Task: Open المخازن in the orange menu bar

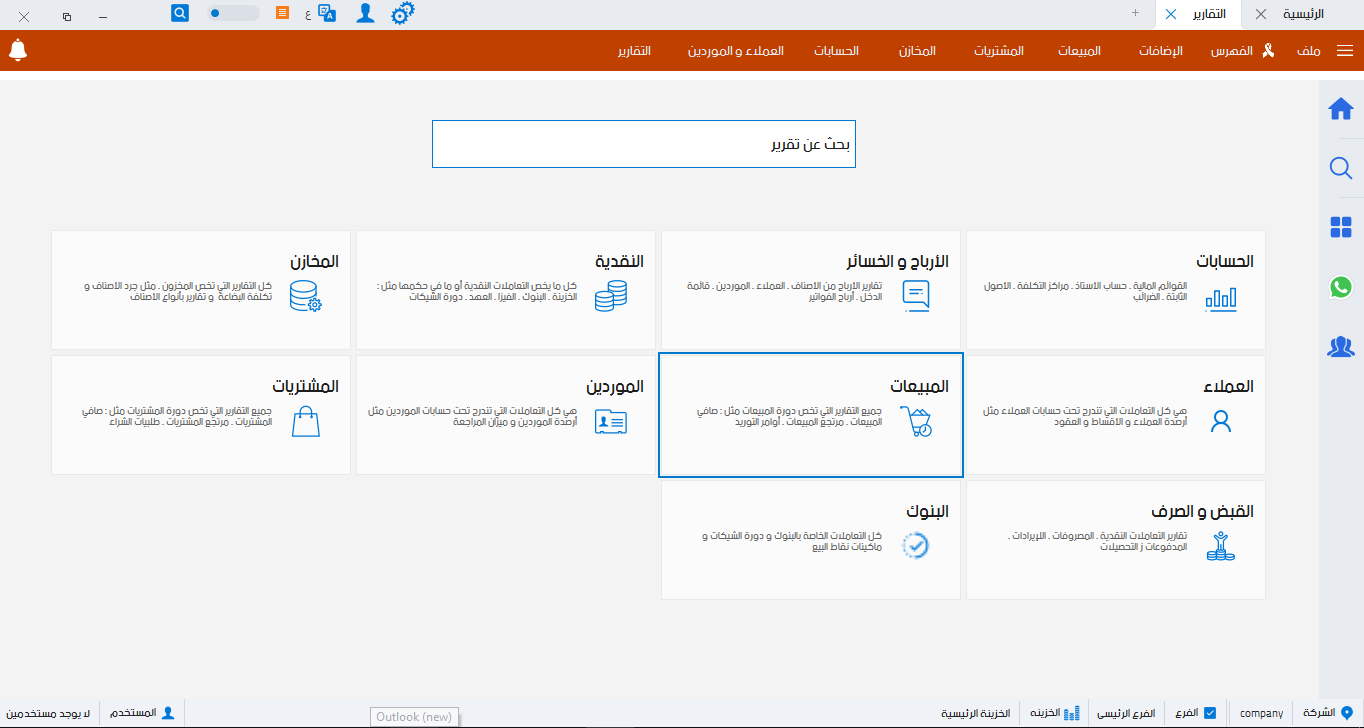Action: coord(918,51)
